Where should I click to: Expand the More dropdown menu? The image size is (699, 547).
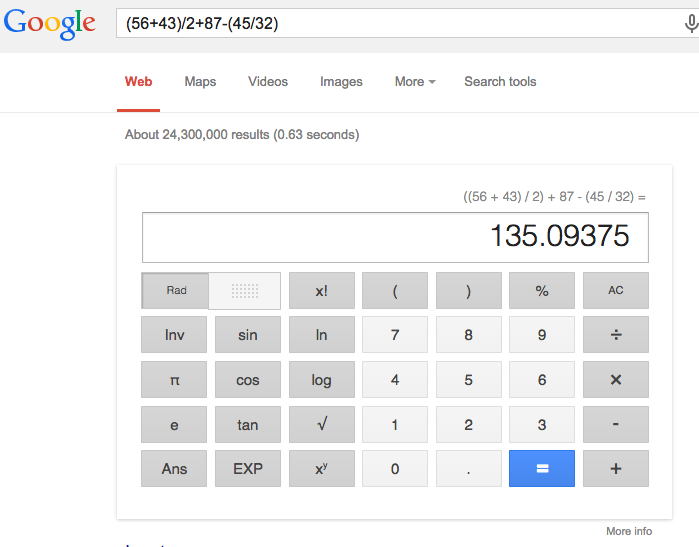[415, 82]
